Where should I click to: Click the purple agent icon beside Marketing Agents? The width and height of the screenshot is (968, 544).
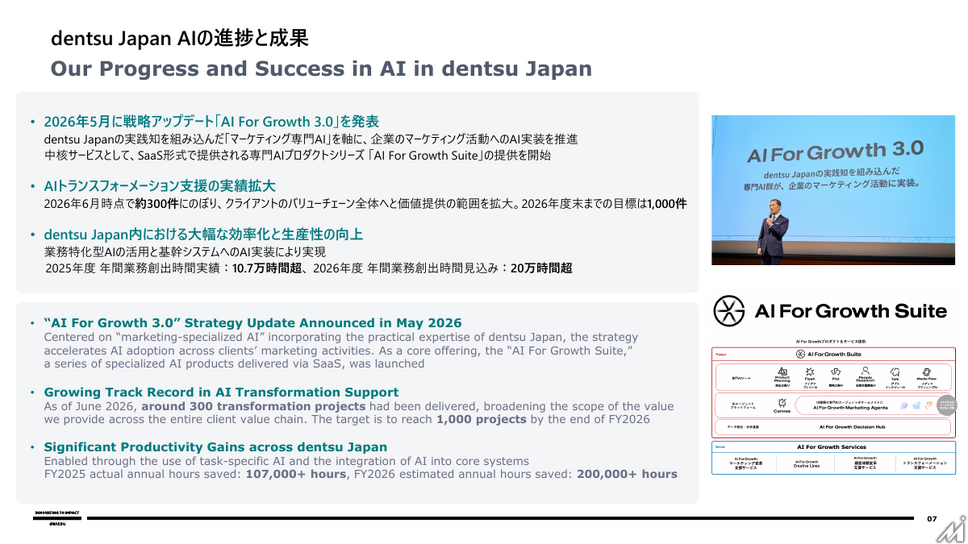(904, 406)
